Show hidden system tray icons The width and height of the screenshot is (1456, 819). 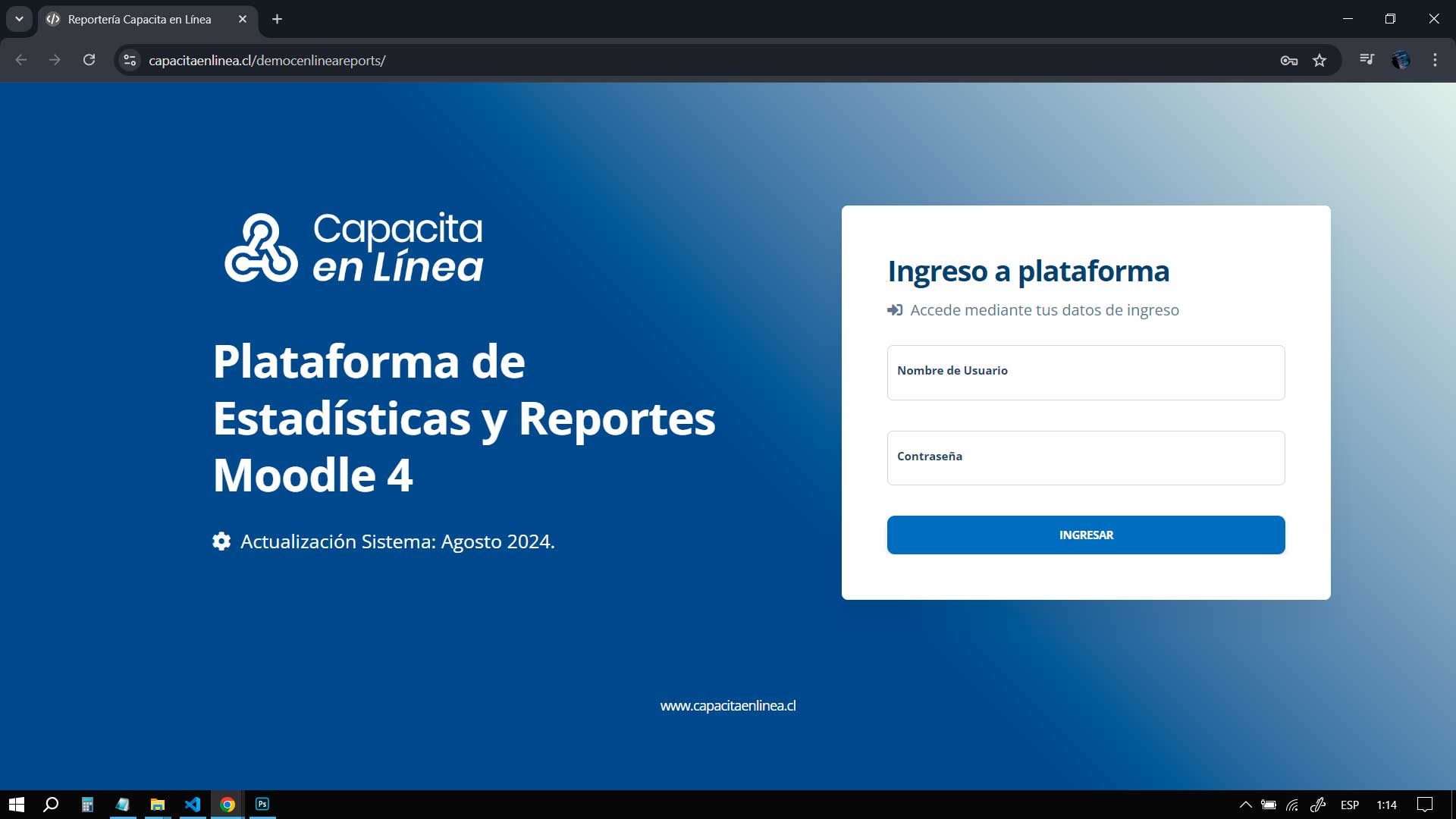coord(1245,805)
